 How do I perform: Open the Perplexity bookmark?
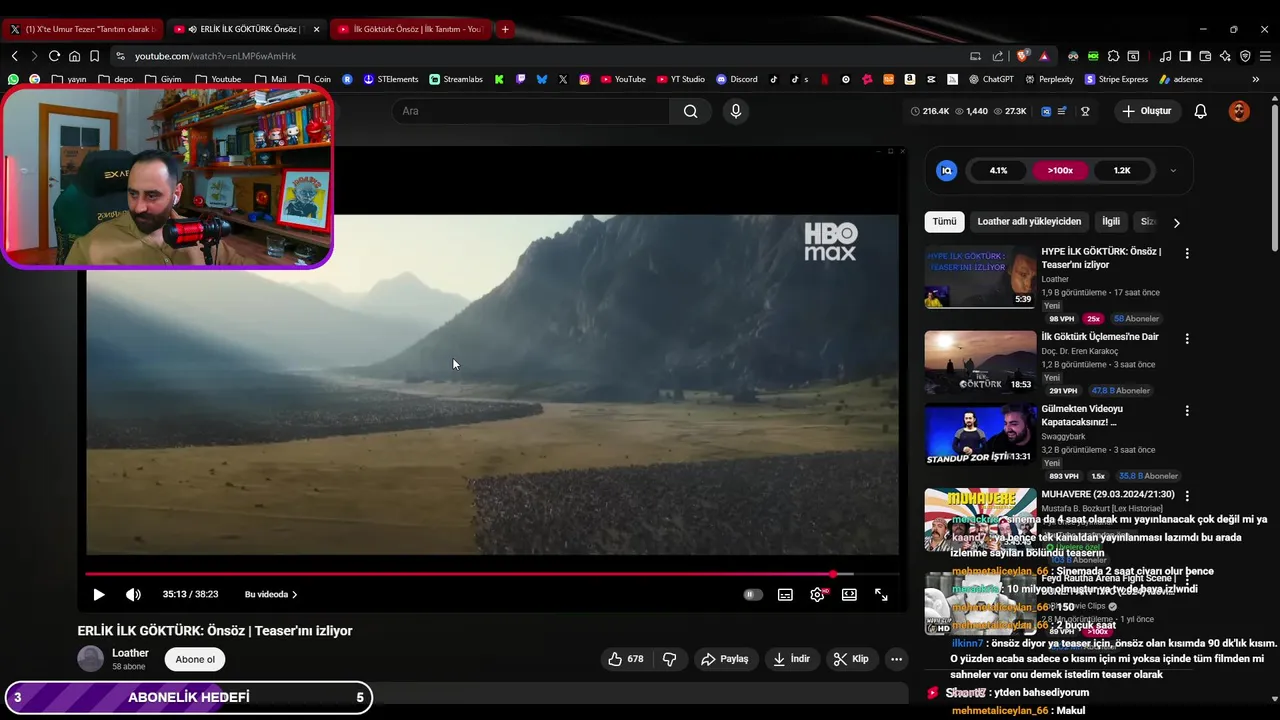(1049, 79)
